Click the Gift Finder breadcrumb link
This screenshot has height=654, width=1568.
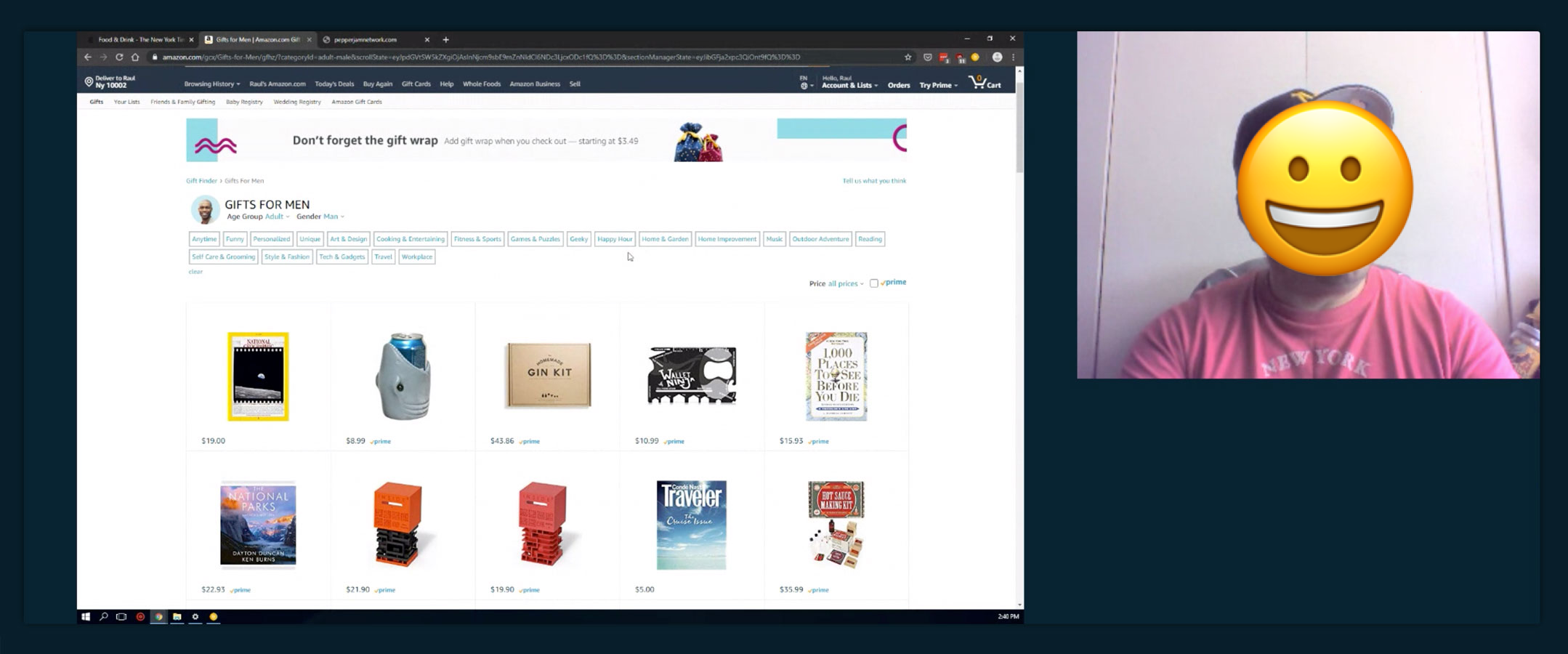(x=201, y=181)
